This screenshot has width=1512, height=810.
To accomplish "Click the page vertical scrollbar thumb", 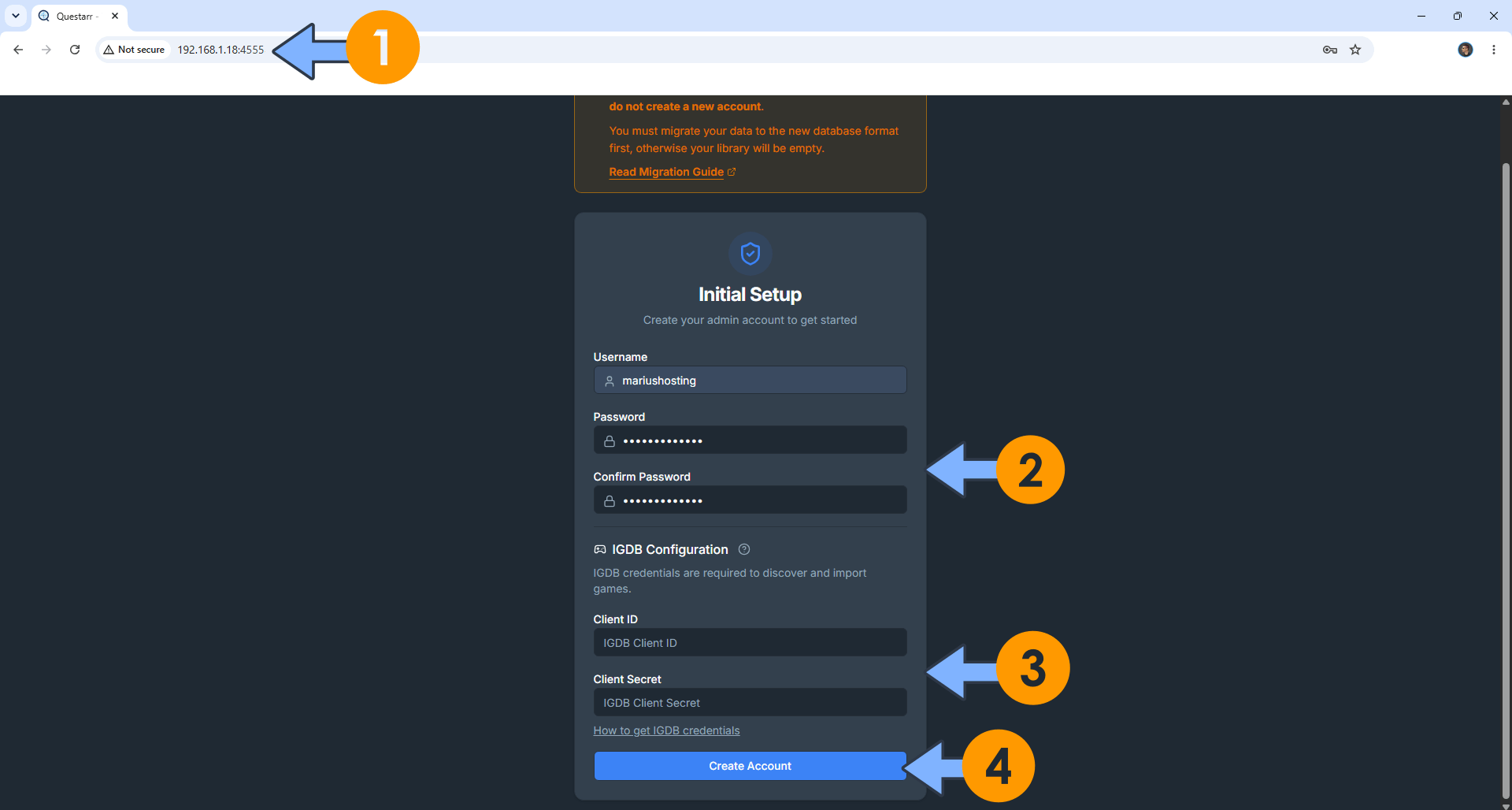I will 1506,481.
